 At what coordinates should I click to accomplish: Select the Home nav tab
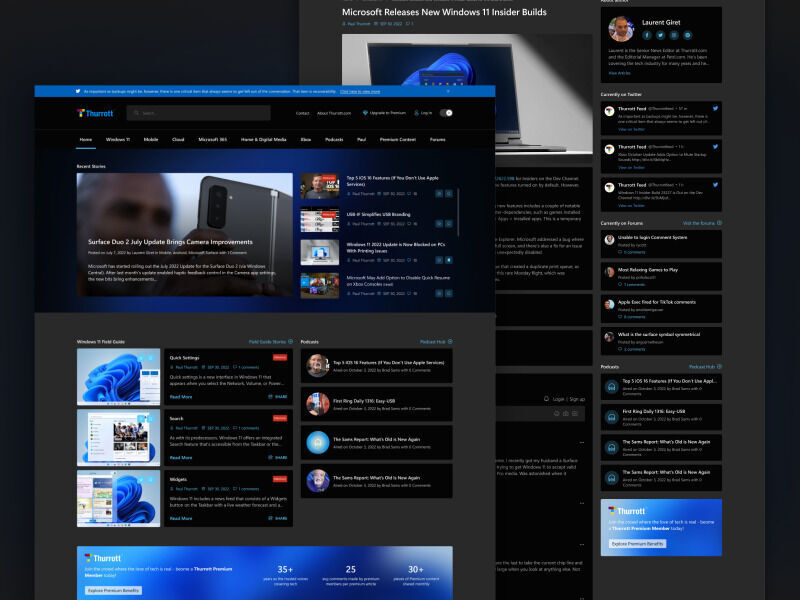point(86,139)
